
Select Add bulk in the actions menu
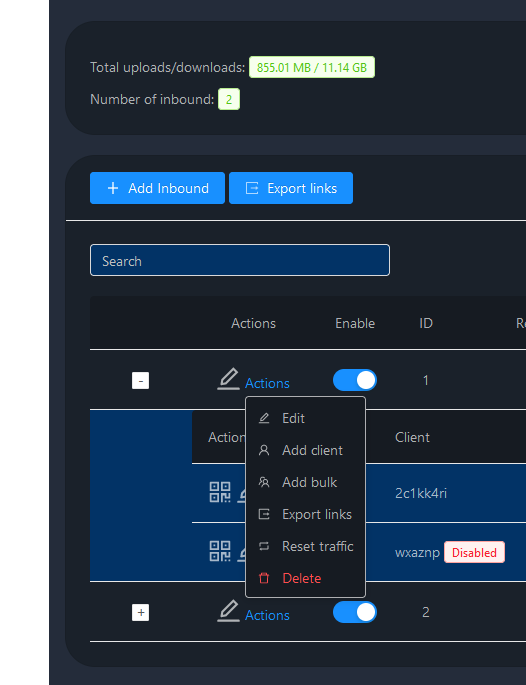click(x=305, y=482)
